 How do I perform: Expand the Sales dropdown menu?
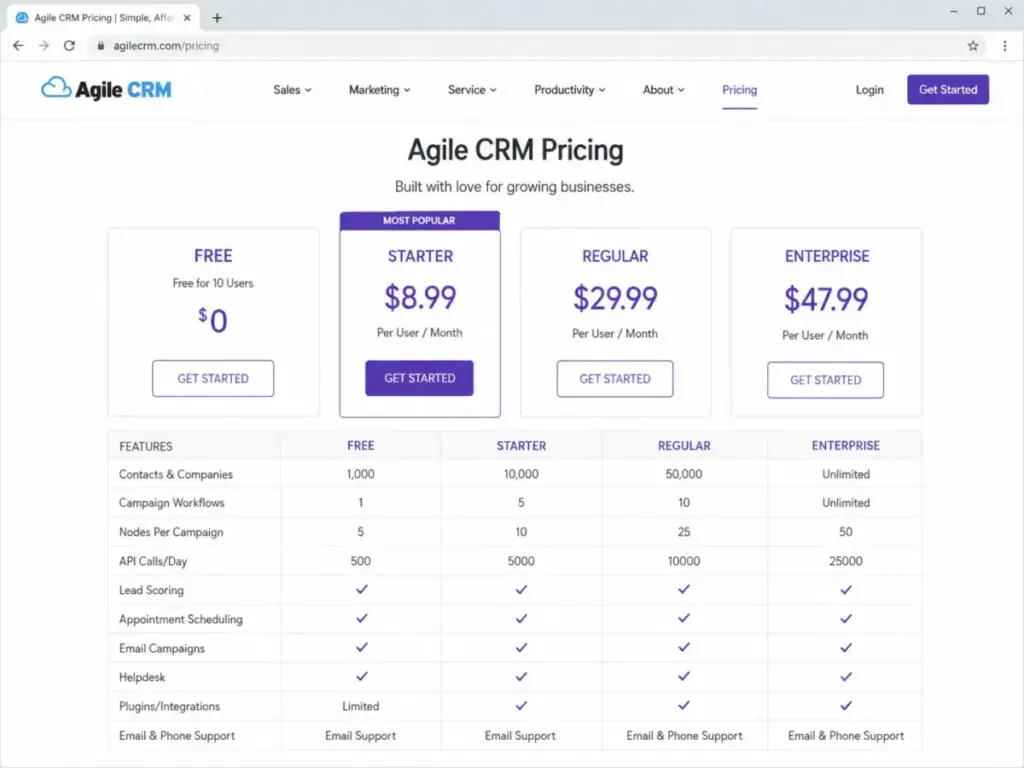click(x=292, y=90)
